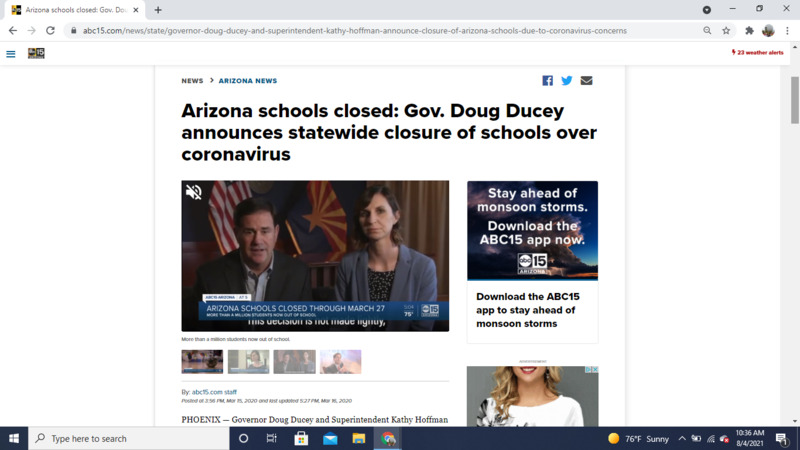800x450 pixels.
Task: Open the hamburger menu on ABC15 site
Action: click(11, 54)
